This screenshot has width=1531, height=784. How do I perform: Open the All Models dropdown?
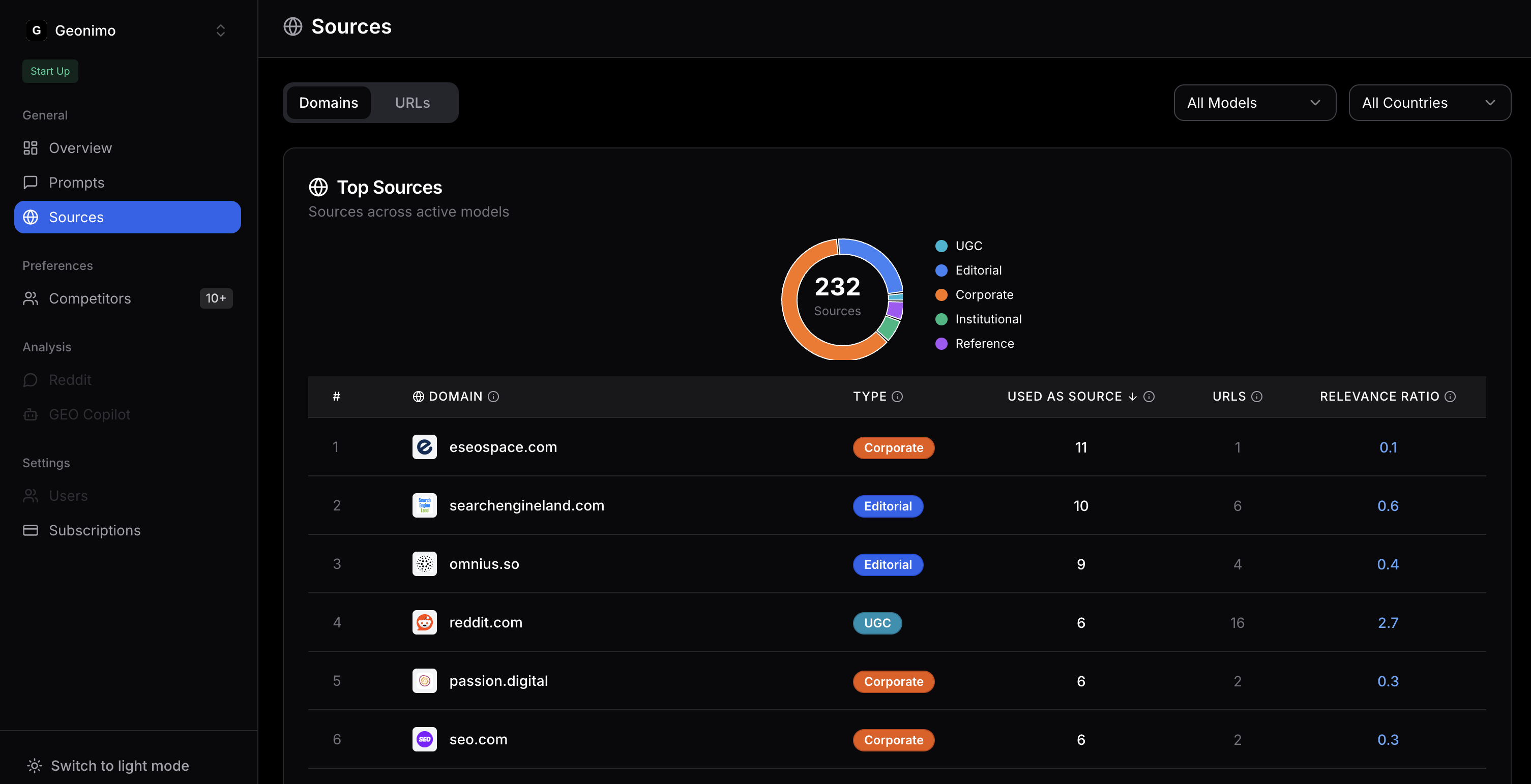click(x=1254, y=103)
